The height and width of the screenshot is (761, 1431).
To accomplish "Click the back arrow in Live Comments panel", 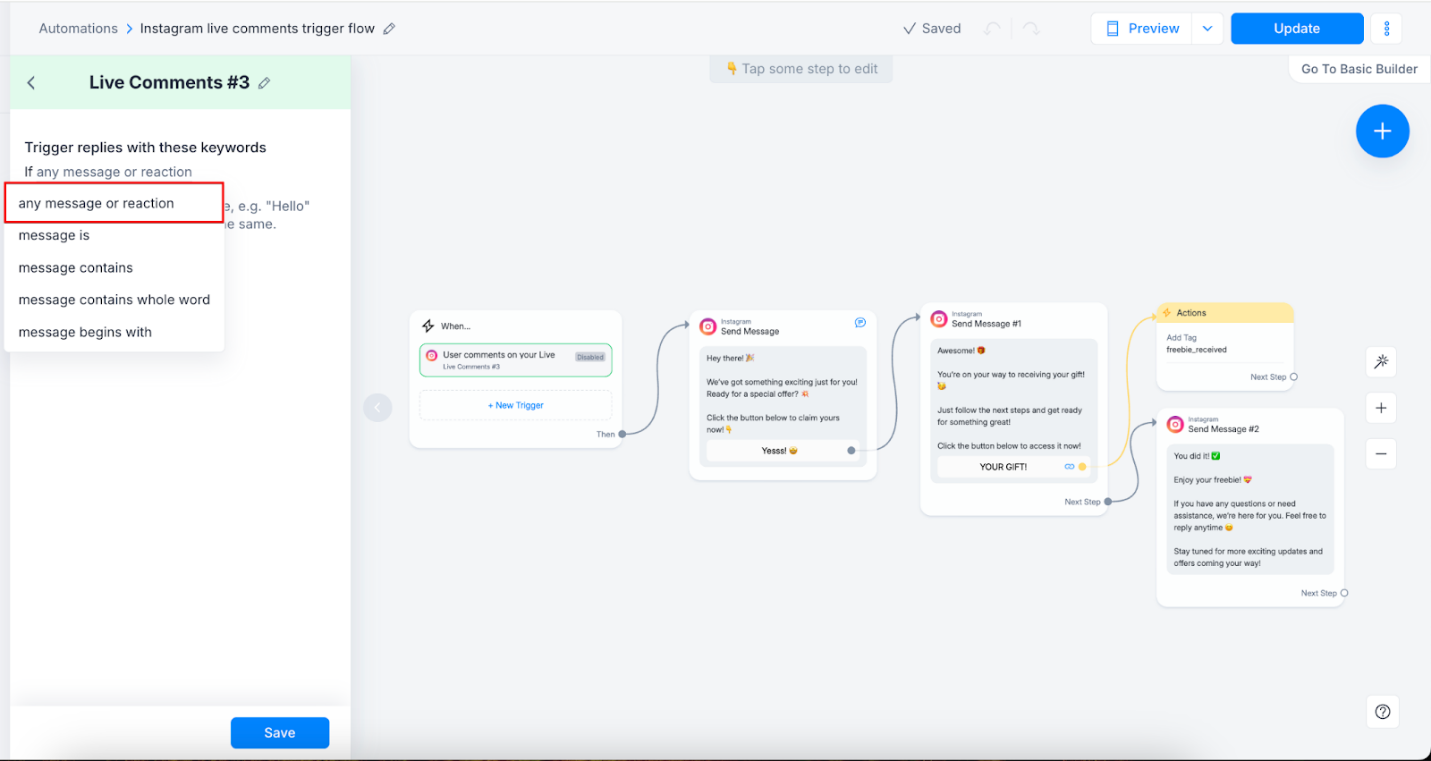I will (x=31, y=83).
